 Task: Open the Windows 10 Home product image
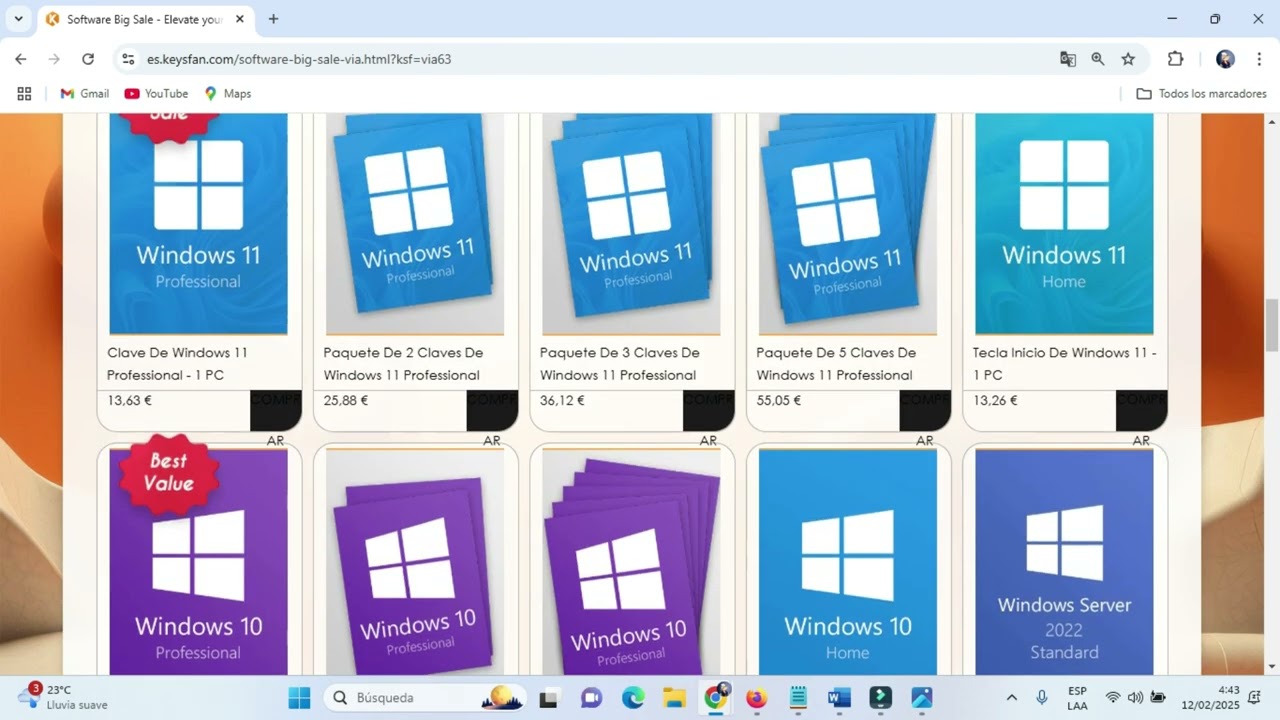point(848,562)
